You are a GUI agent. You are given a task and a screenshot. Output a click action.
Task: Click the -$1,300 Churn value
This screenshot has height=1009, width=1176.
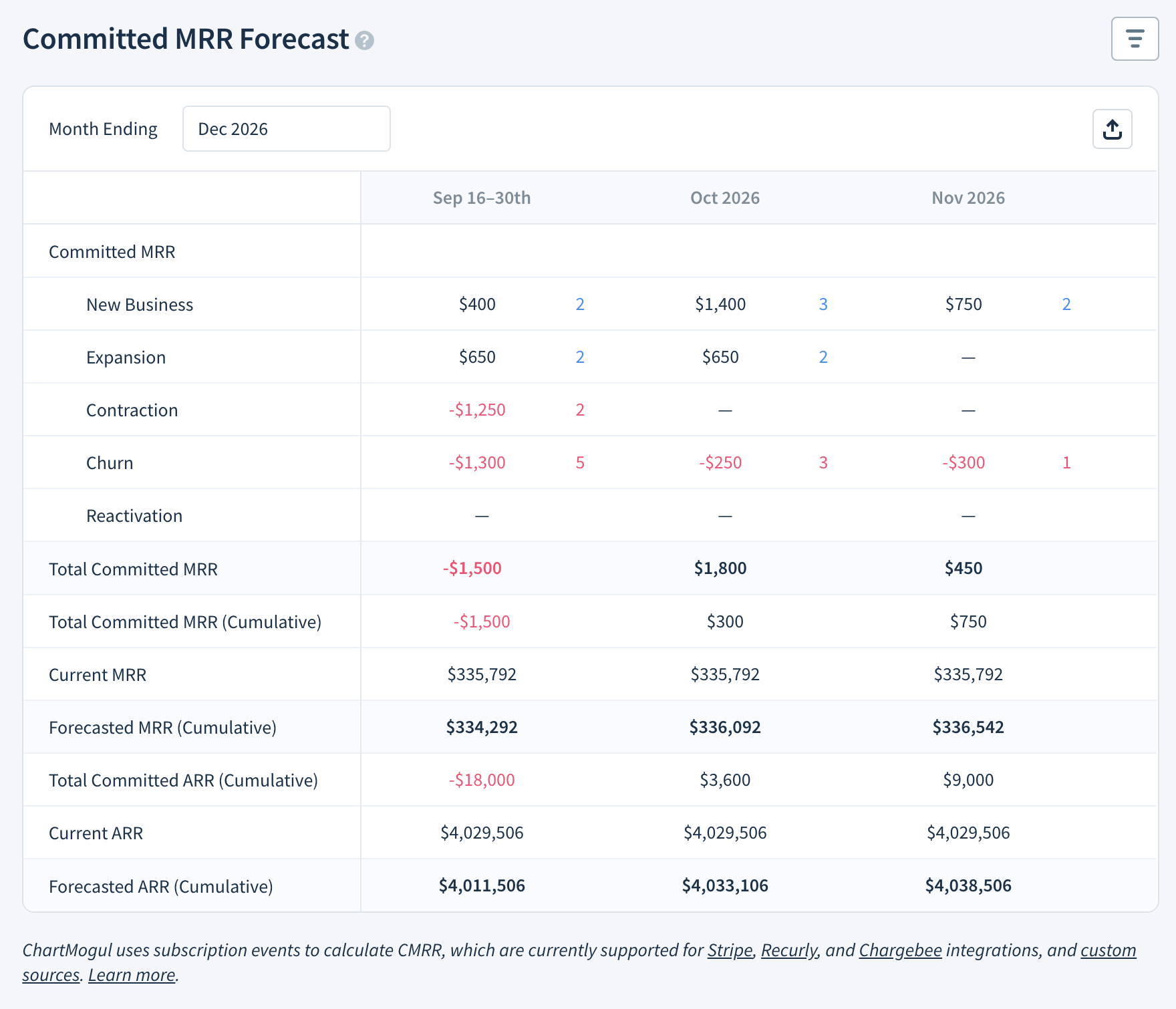477,462
